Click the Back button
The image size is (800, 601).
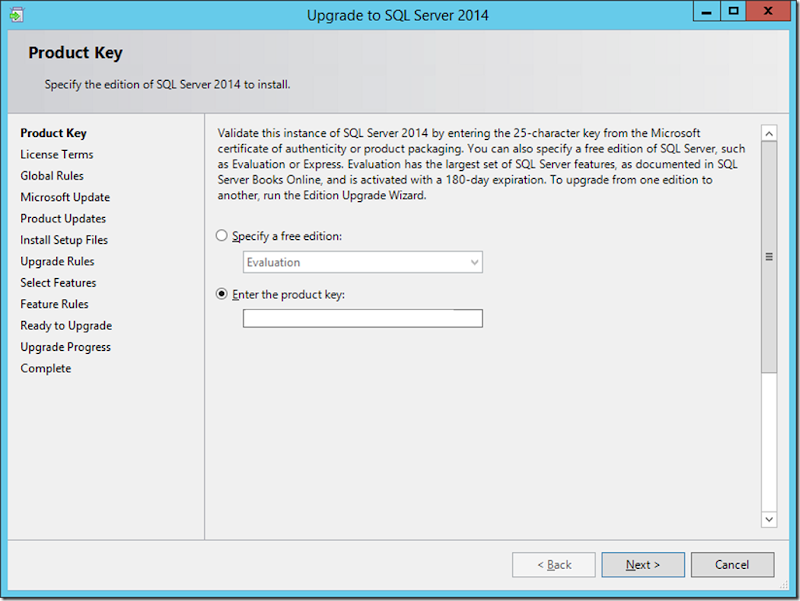click(x=554, y=565)
